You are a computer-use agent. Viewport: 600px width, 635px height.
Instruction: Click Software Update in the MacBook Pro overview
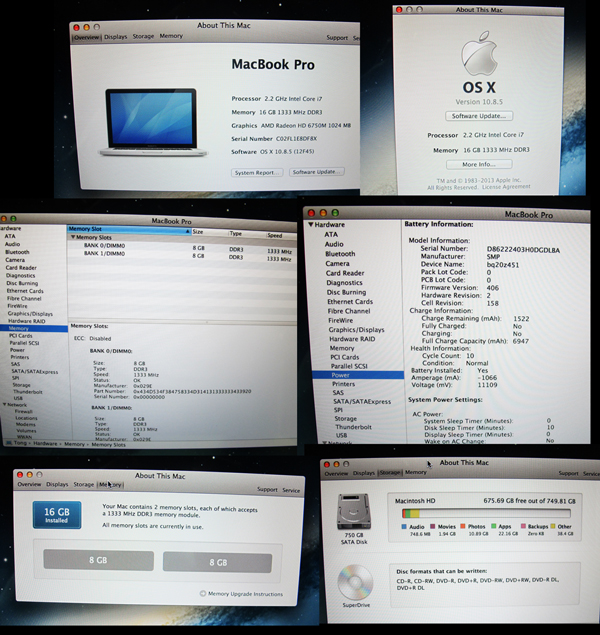pyautogui.click(x=317, y=172)
